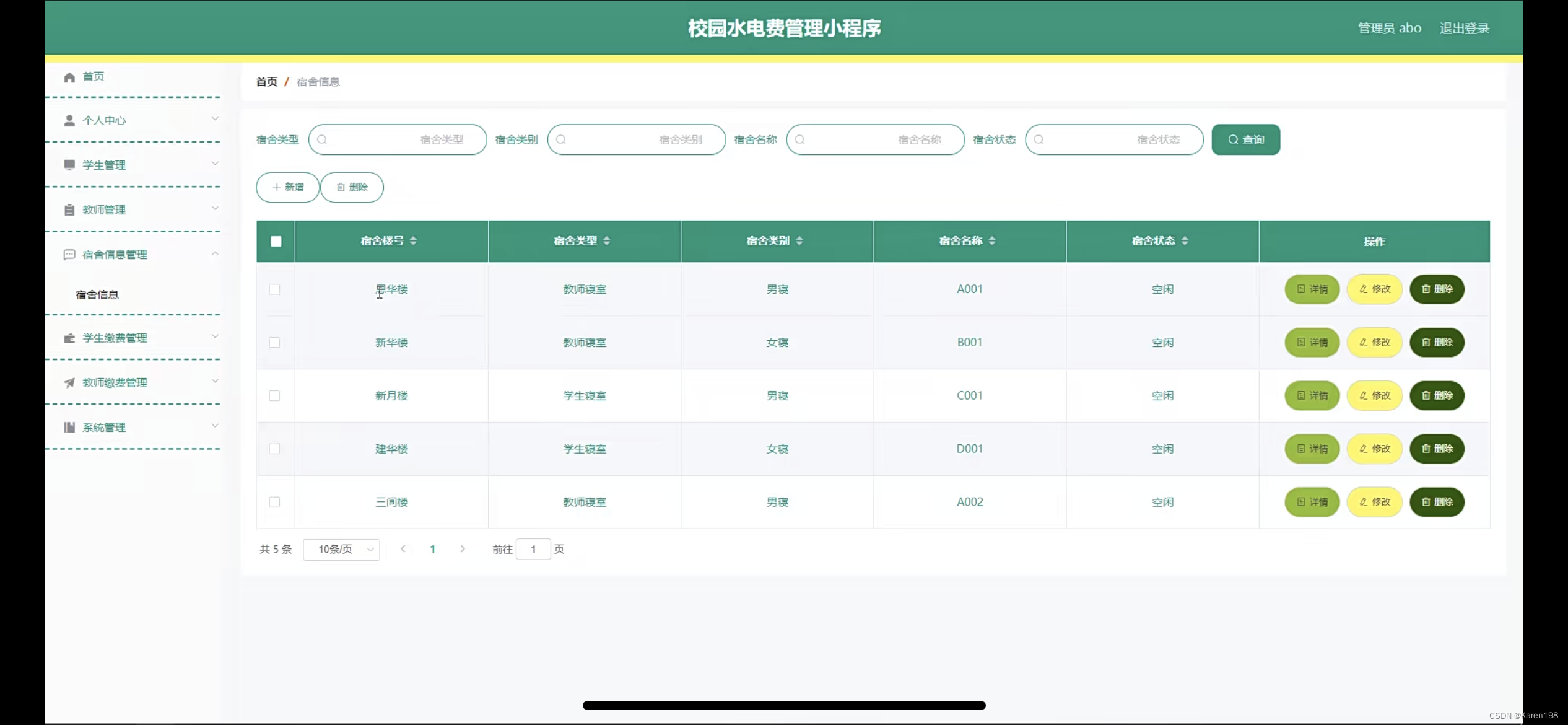Click the monitor icon beside 学生管理
The height and width of the screenshot is (725, 1568).
(69, 165)
